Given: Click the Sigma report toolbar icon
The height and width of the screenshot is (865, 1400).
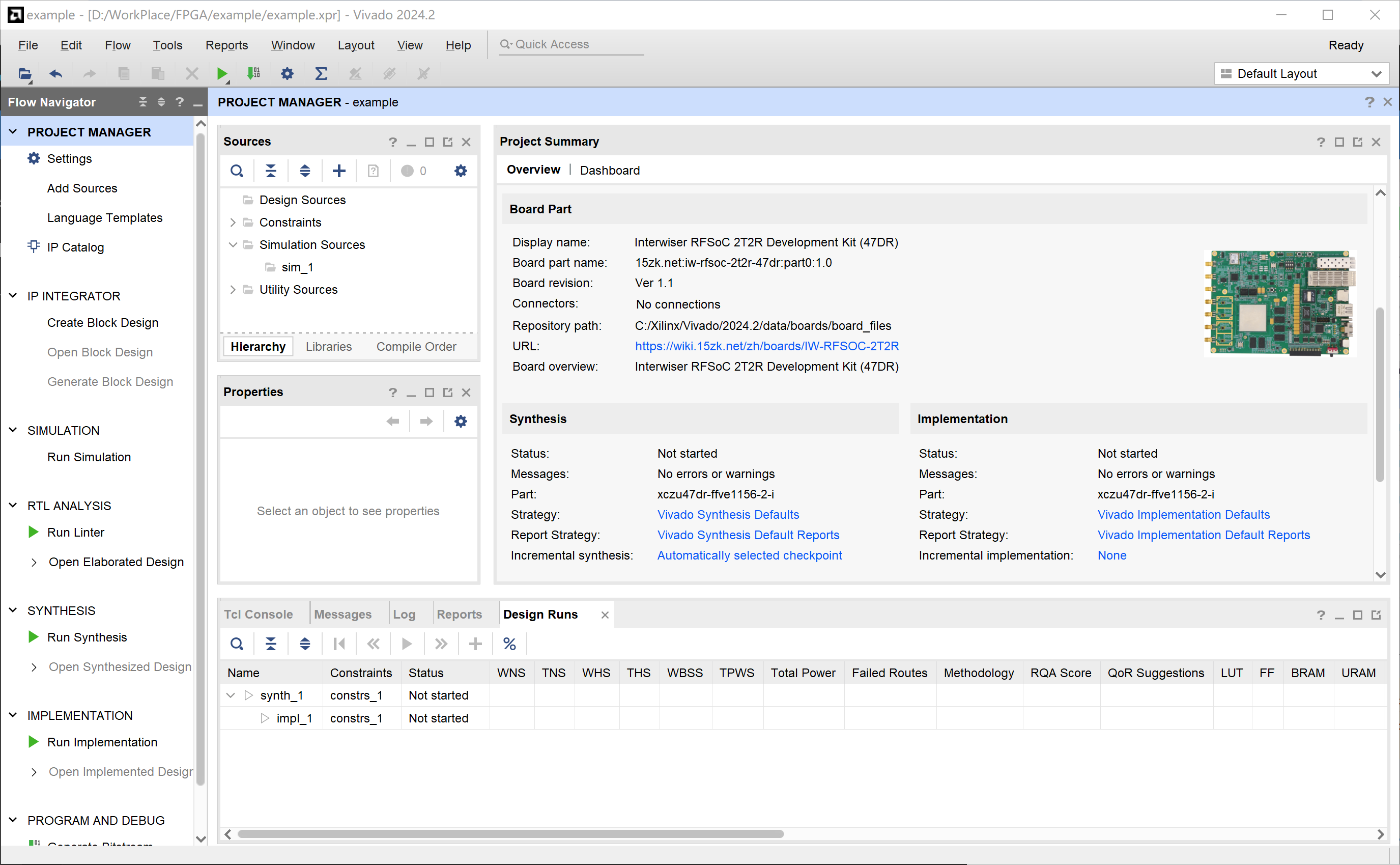Looking at the screenshot, I should pyautogui.click(x=321, y=74).
